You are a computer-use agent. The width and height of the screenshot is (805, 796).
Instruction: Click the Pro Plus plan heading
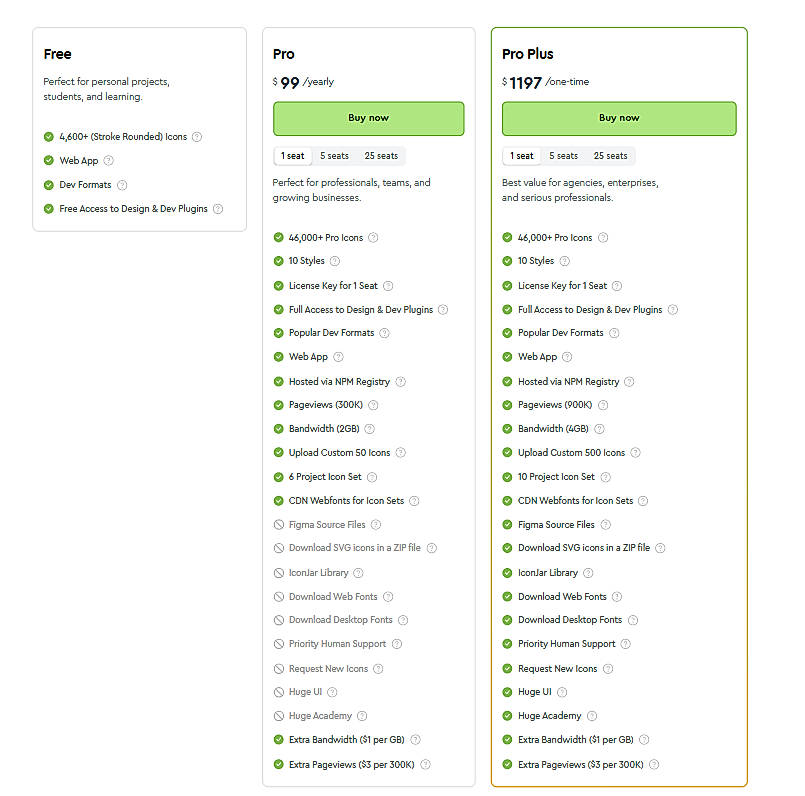528,54
